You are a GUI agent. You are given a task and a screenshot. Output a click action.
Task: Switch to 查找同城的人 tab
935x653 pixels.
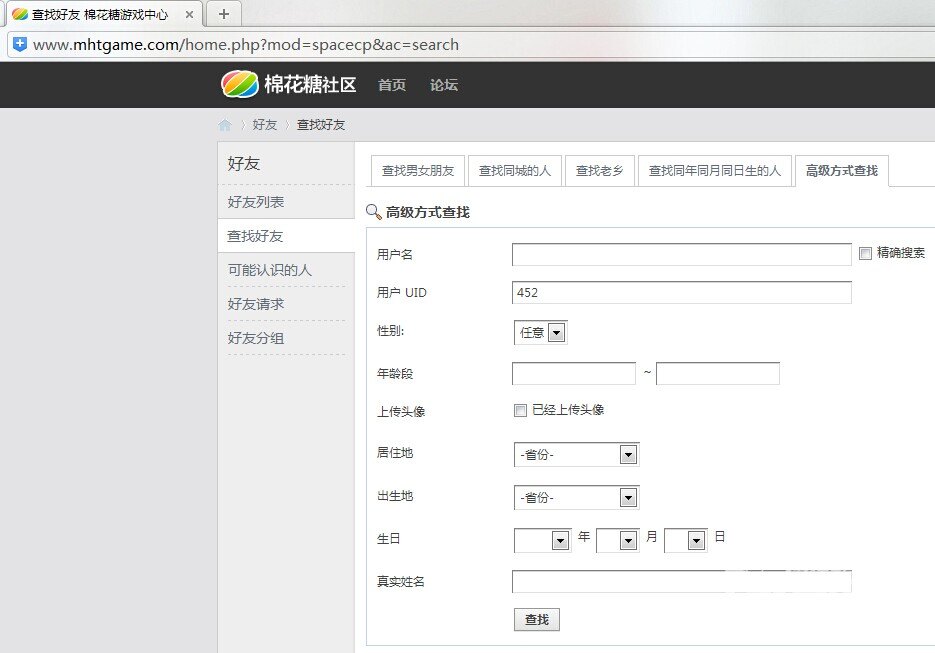pos(514,171)
